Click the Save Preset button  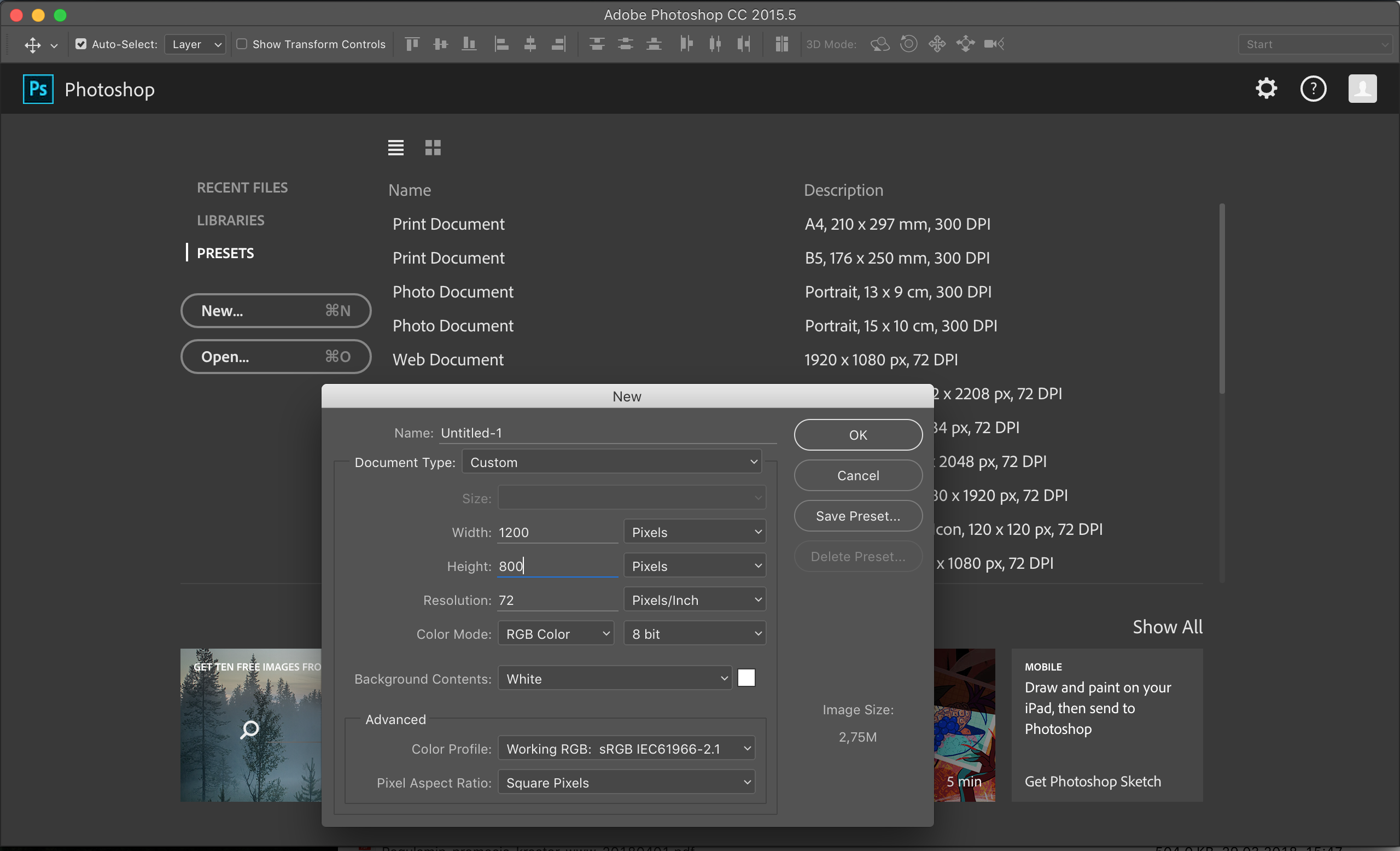coord(857,516)
